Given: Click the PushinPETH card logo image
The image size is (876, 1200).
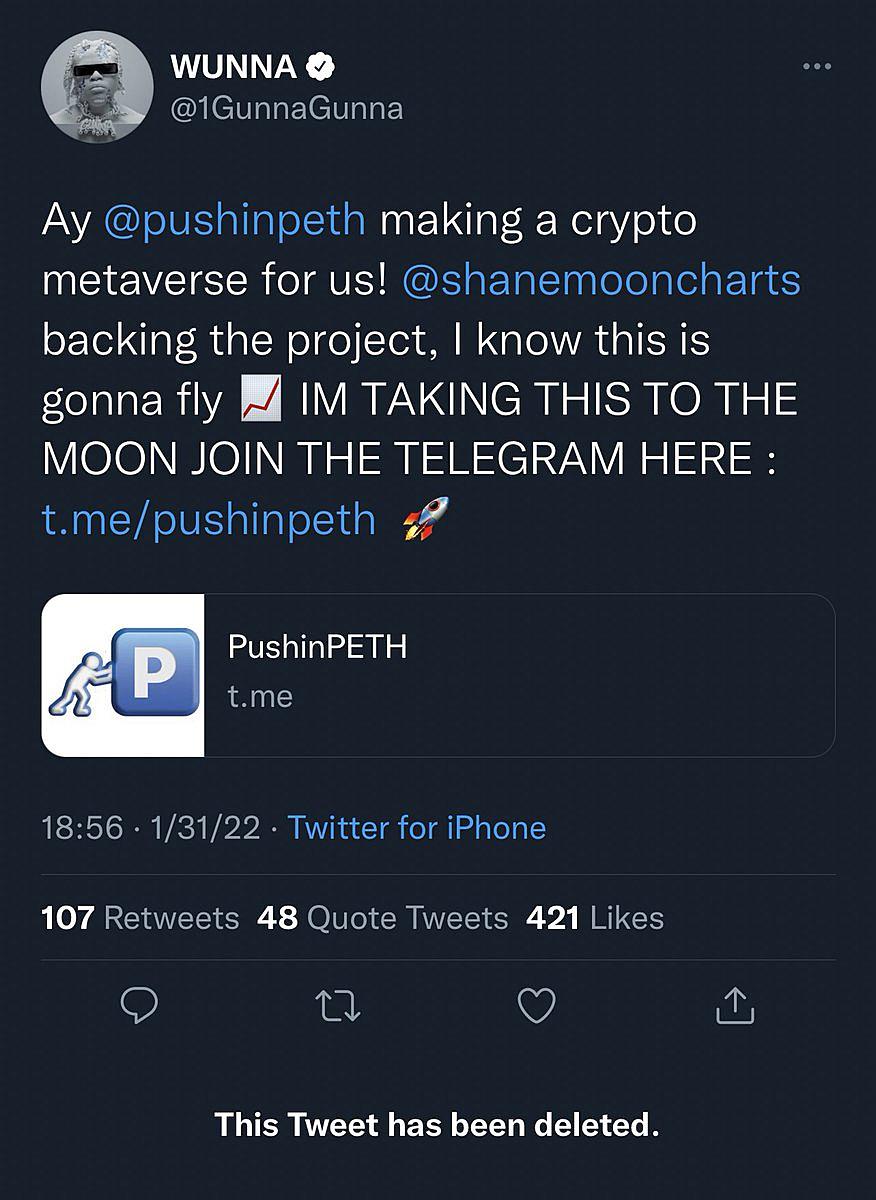Looking at the screenshot, I should pos(123,675).
